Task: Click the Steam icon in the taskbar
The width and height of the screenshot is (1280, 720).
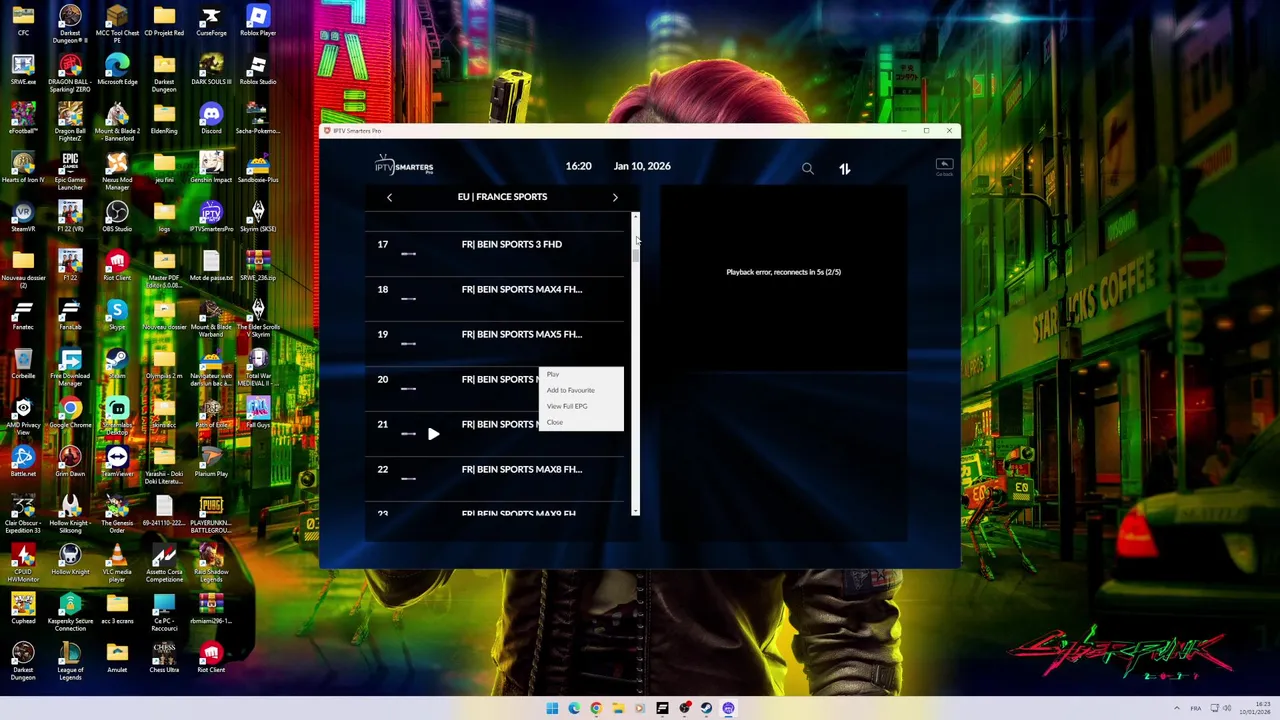Action: [x=706, y=708]
